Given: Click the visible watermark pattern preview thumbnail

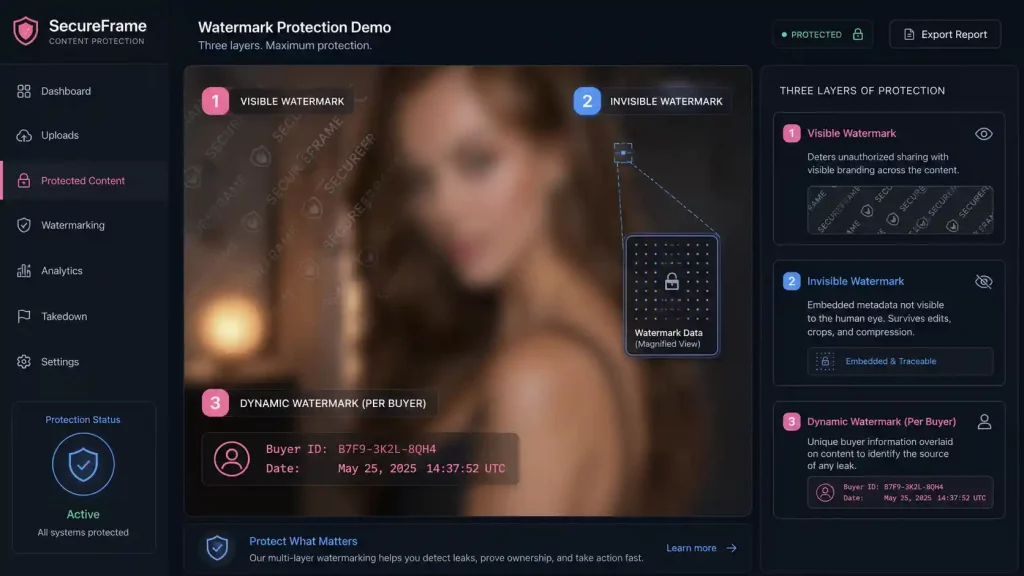Looking at the screenshot, I should [900, 210].
